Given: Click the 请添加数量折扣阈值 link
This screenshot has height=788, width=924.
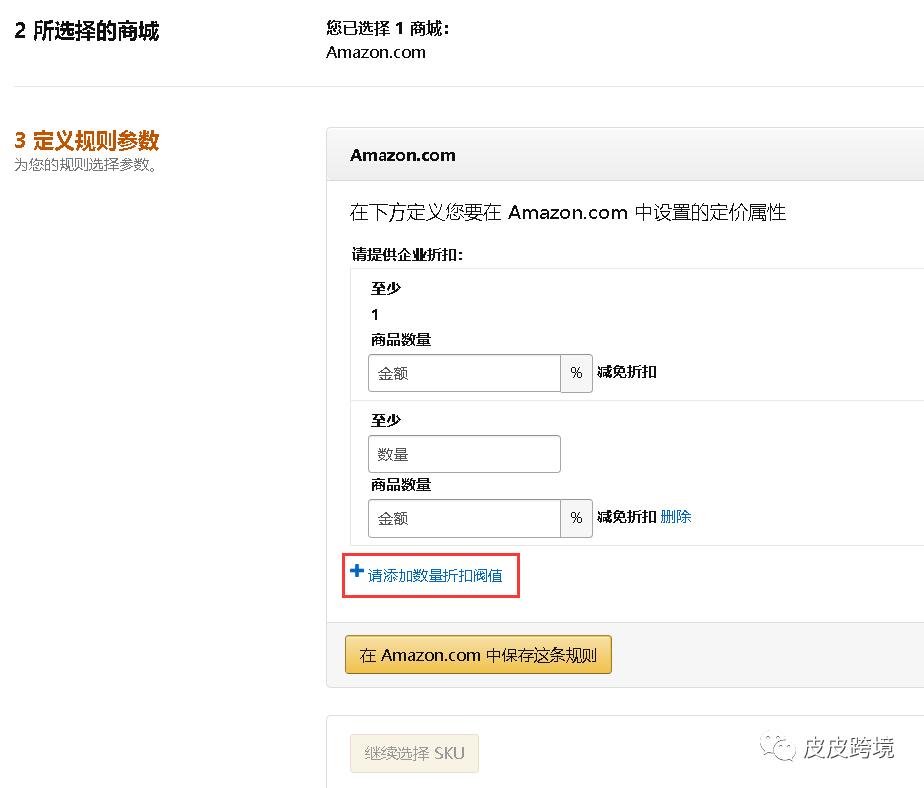Looking at the screenshot, I should pyautogui.click(x=435, y=576).
